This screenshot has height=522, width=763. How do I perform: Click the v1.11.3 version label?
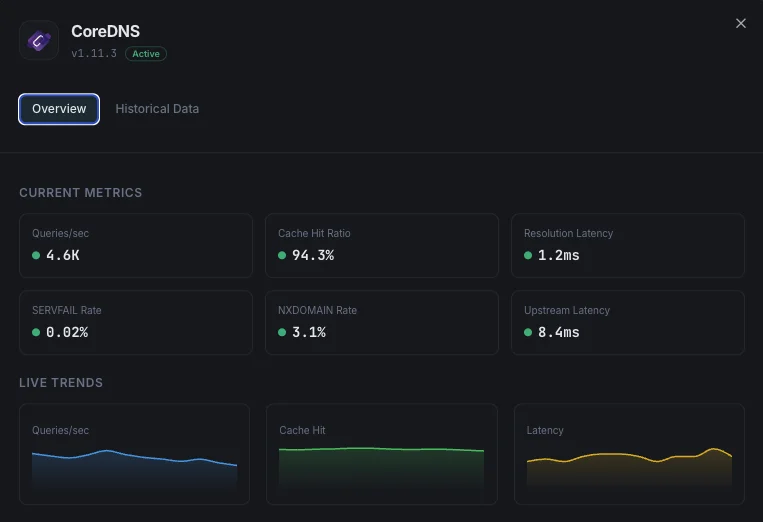(x=94, y=54)
